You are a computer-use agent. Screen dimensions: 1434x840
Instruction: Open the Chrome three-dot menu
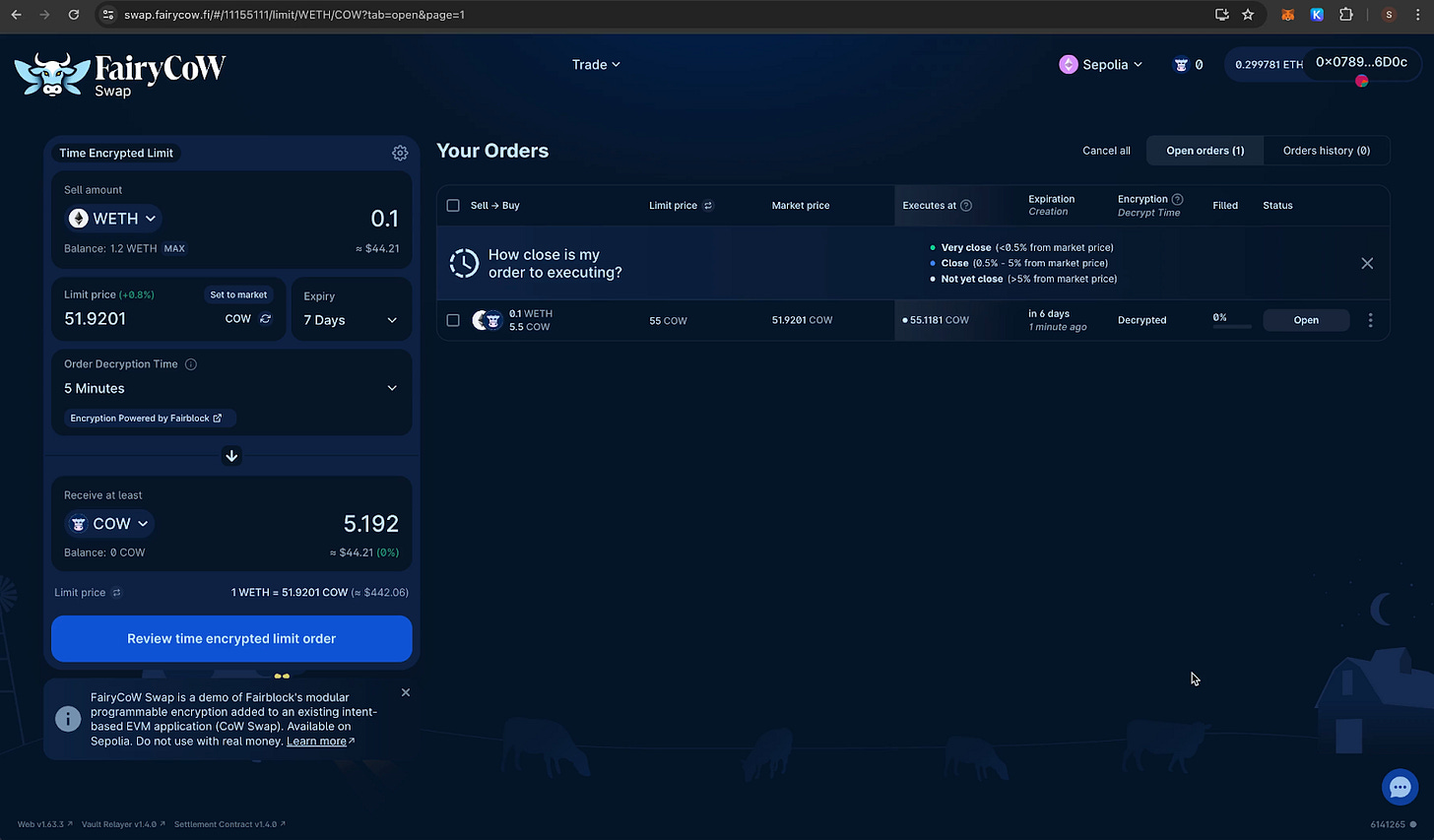(x=1418, y=15)
